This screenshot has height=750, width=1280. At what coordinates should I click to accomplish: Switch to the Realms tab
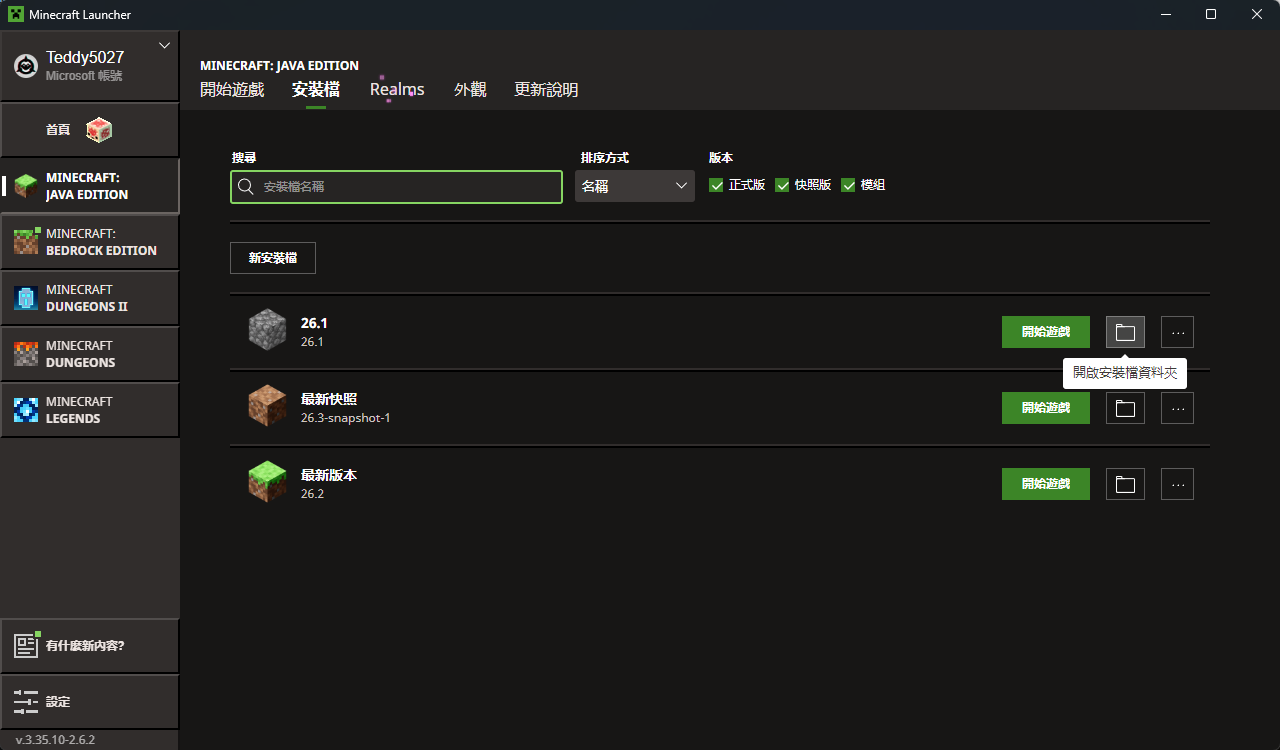pos(397,89)
